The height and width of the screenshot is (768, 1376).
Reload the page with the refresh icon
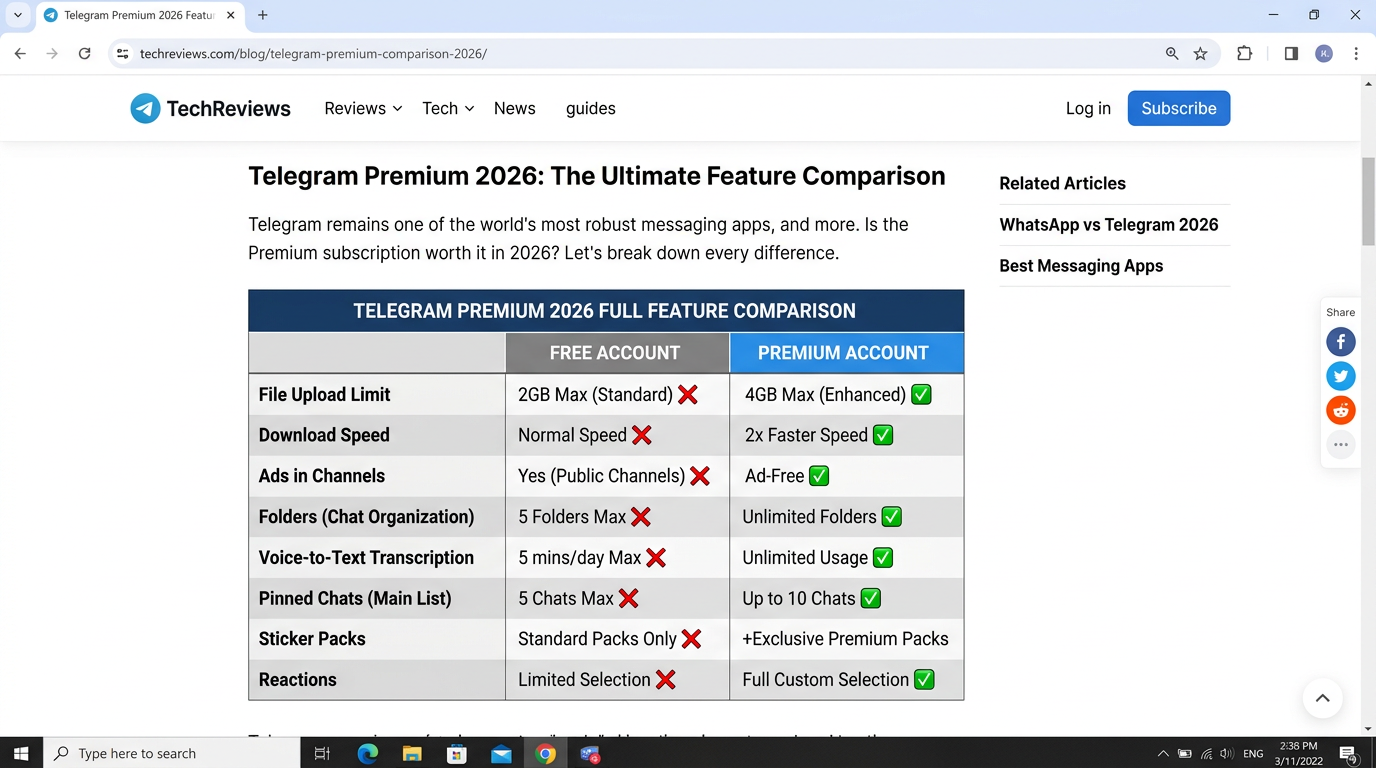click(85, 53)
